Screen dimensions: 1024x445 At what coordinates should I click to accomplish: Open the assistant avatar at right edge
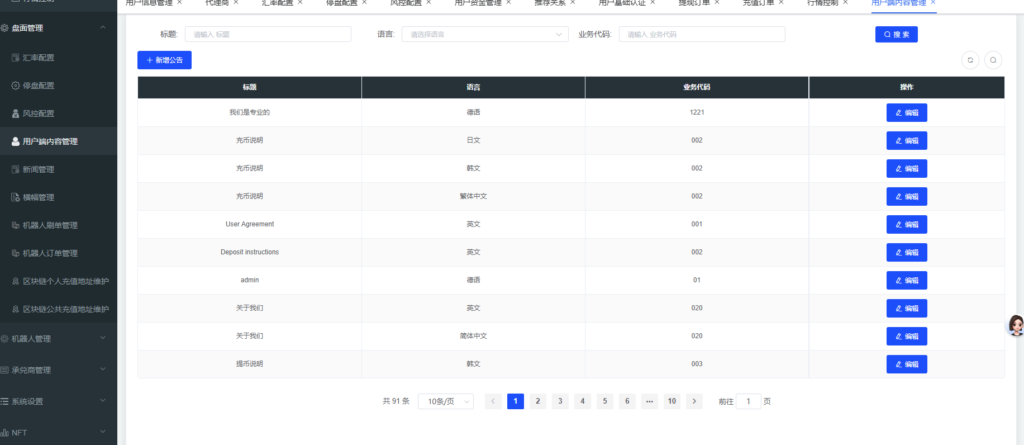[x=1016, y=325]
